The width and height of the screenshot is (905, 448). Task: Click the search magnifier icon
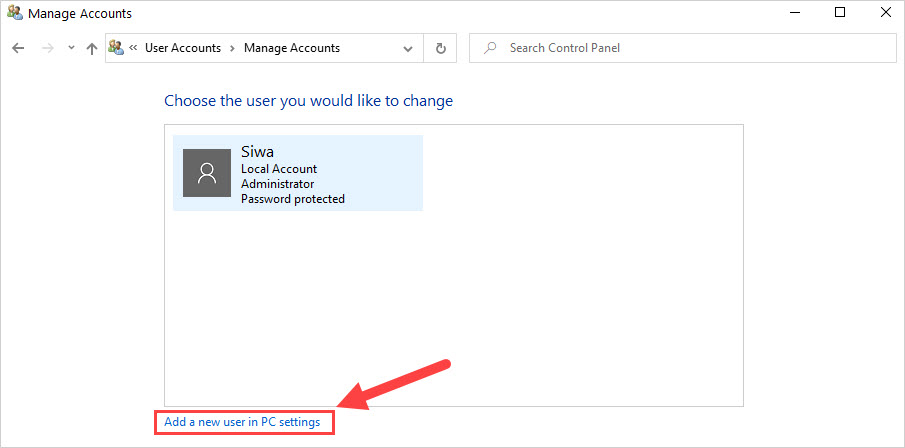coord(490,48)
